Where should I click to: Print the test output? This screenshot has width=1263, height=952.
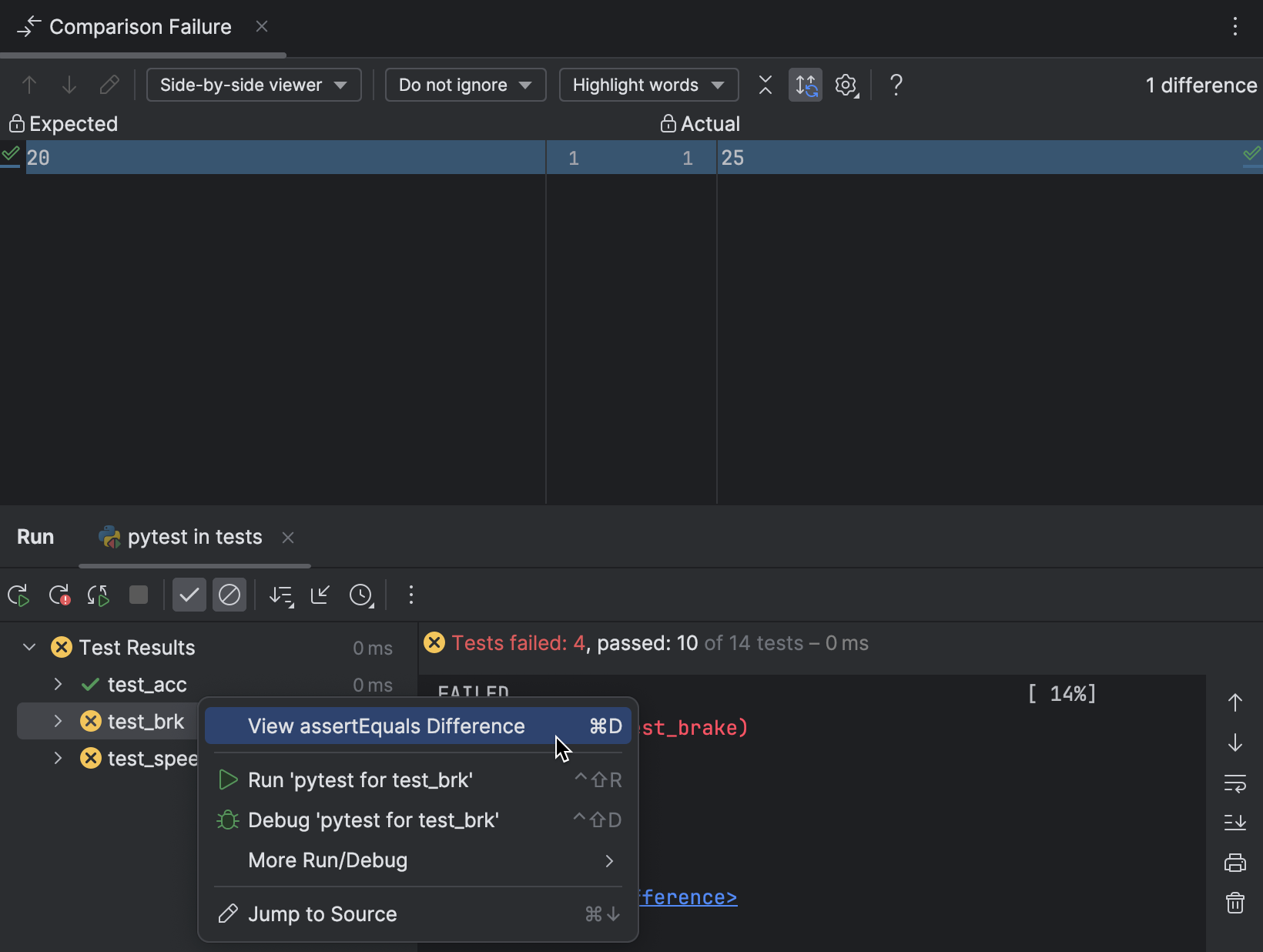coord(1235,863)
